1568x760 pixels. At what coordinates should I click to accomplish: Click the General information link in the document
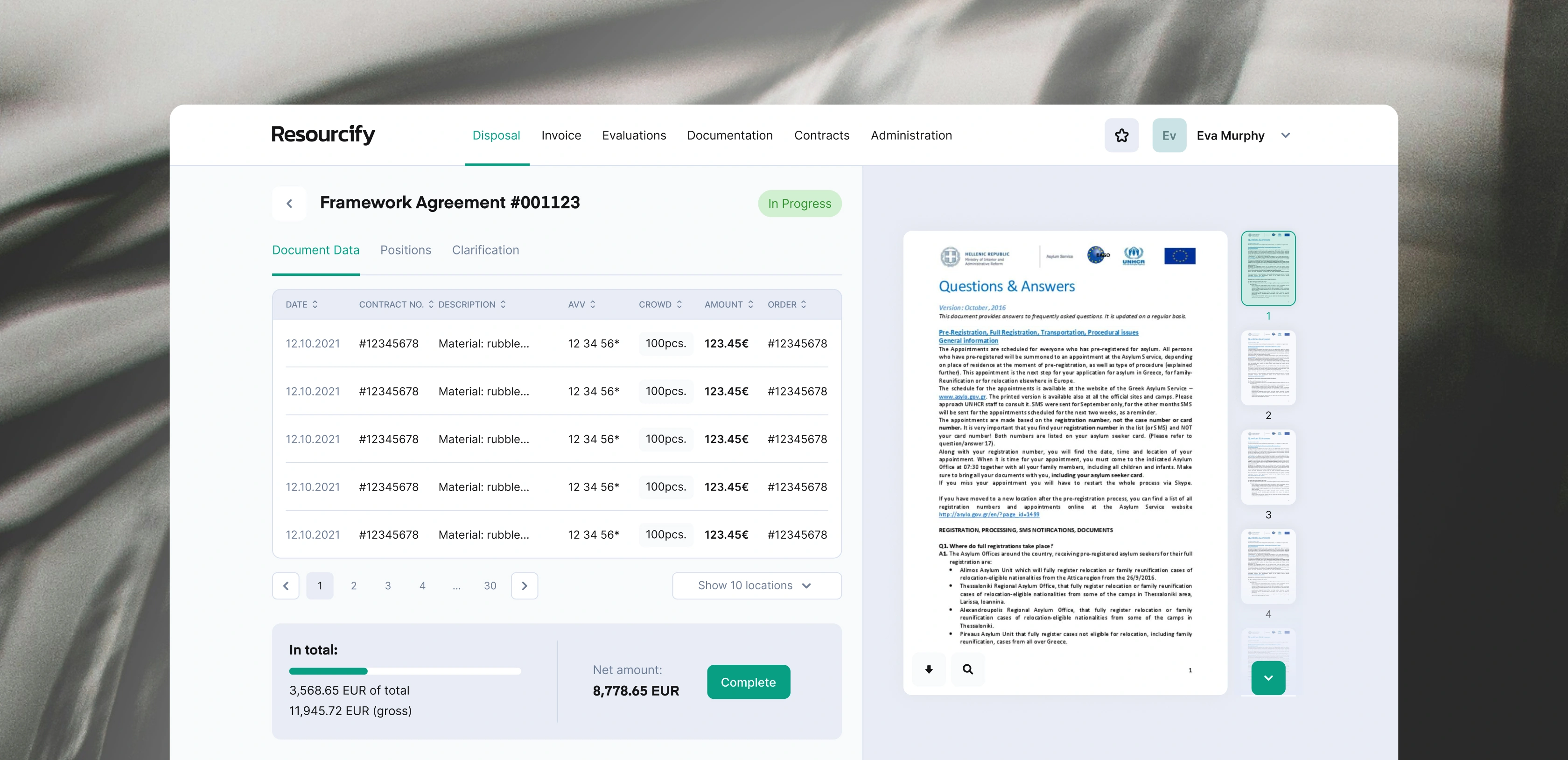click(x=968, y=340)
